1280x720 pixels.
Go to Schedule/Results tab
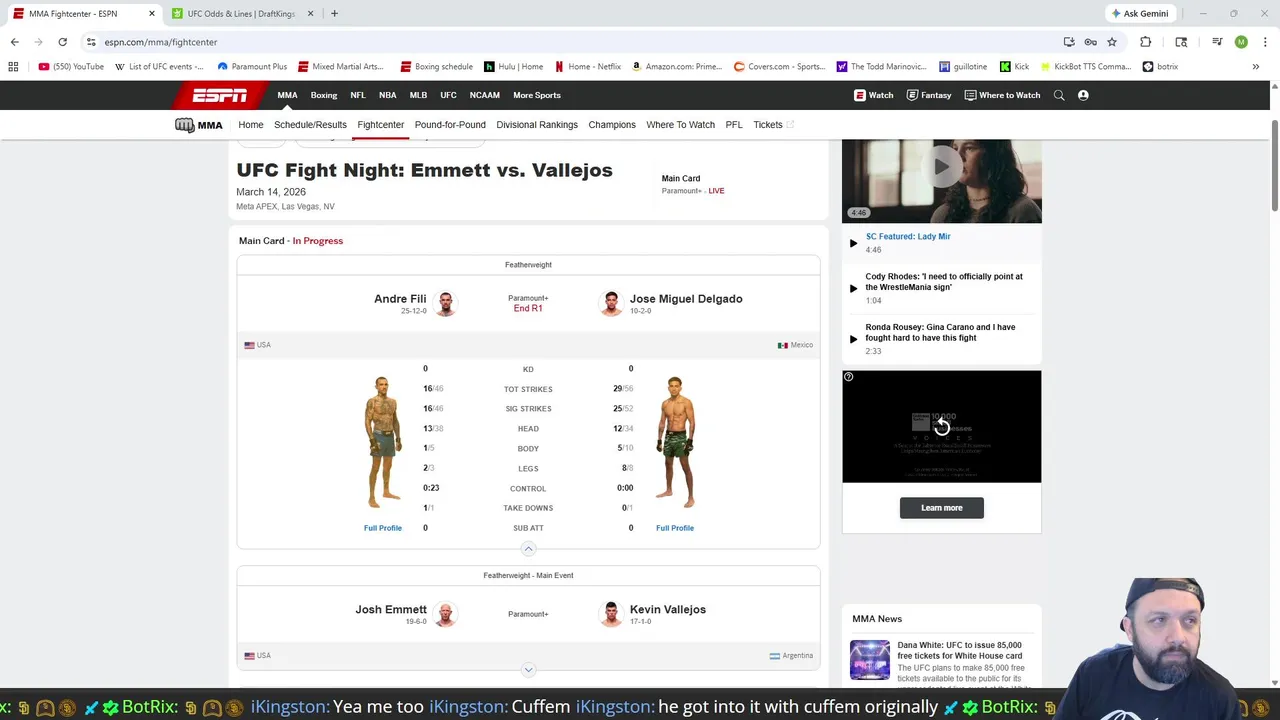coord(310,125)
